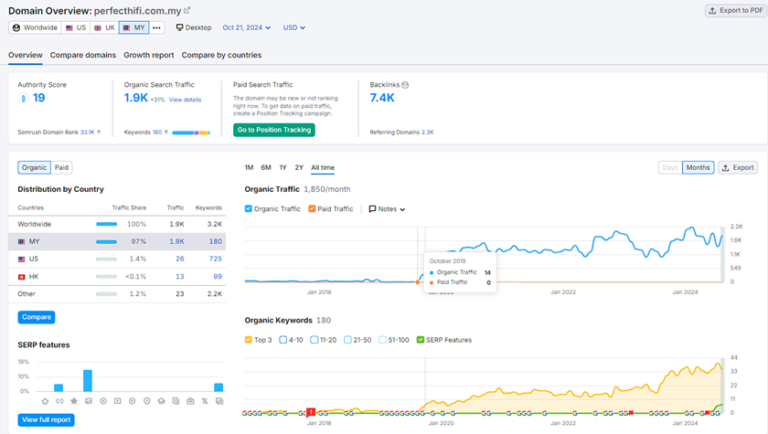The height and width of the screenshot is (434, 768).
Task: Open Compare by countries tab
Action: tap(221, 55)
